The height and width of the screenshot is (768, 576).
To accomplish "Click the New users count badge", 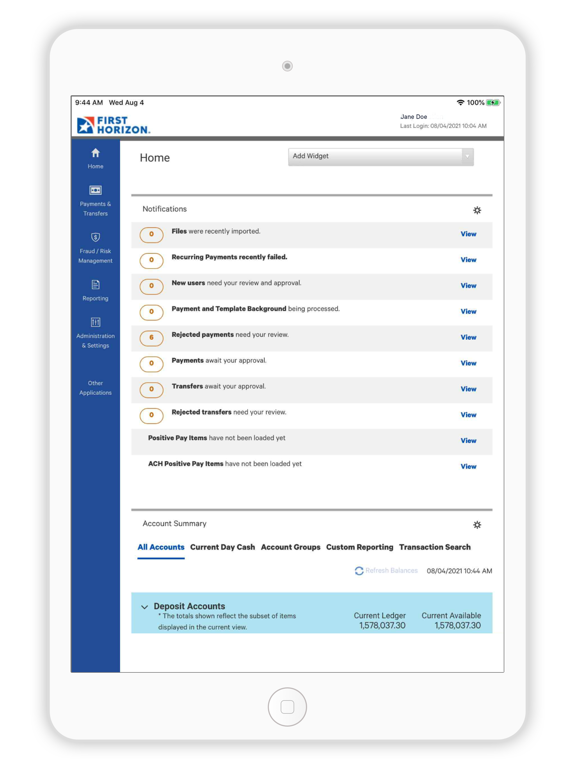I will [151, 286].
